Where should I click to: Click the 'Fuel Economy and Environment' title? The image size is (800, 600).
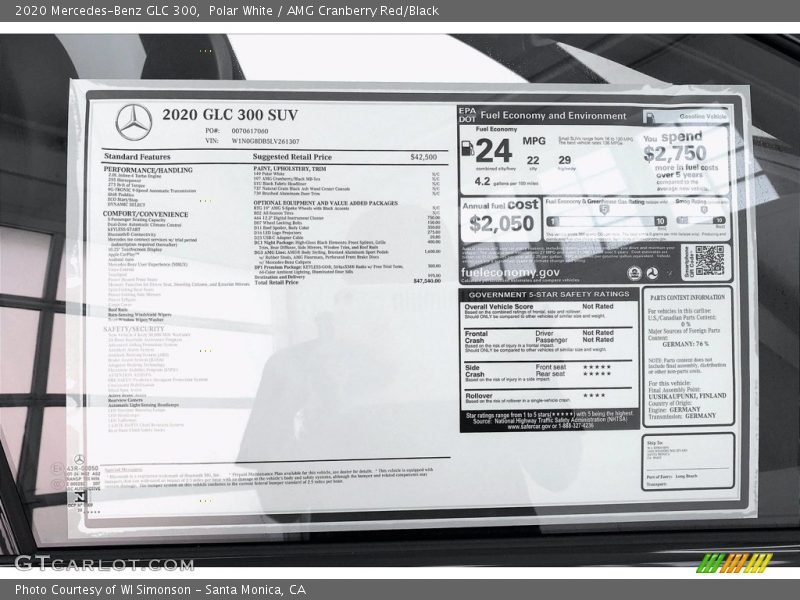(x=553, y=116)
